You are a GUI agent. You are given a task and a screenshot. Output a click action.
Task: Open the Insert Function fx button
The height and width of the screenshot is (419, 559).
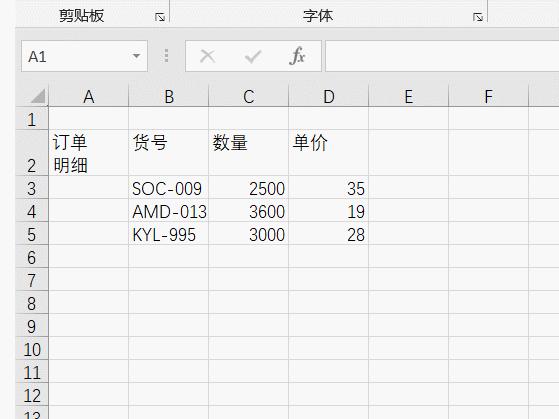tap(297, 56)
